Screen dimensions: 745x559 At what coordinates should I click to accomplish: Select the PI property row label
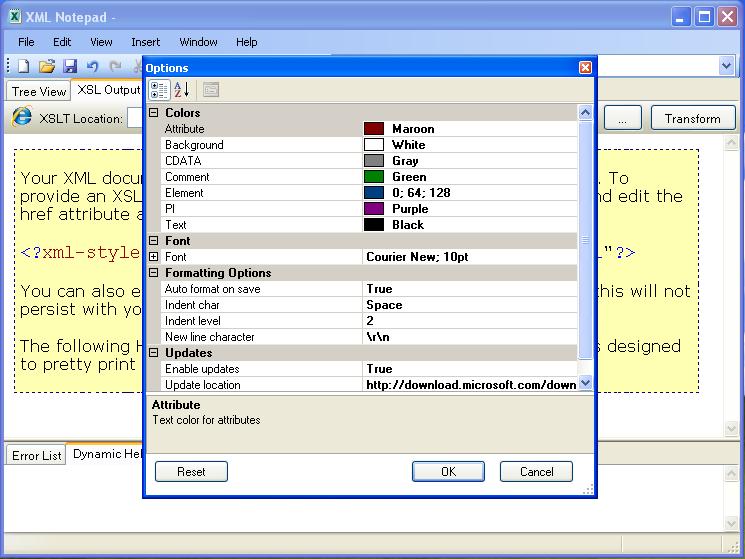[x=170, y=208]
